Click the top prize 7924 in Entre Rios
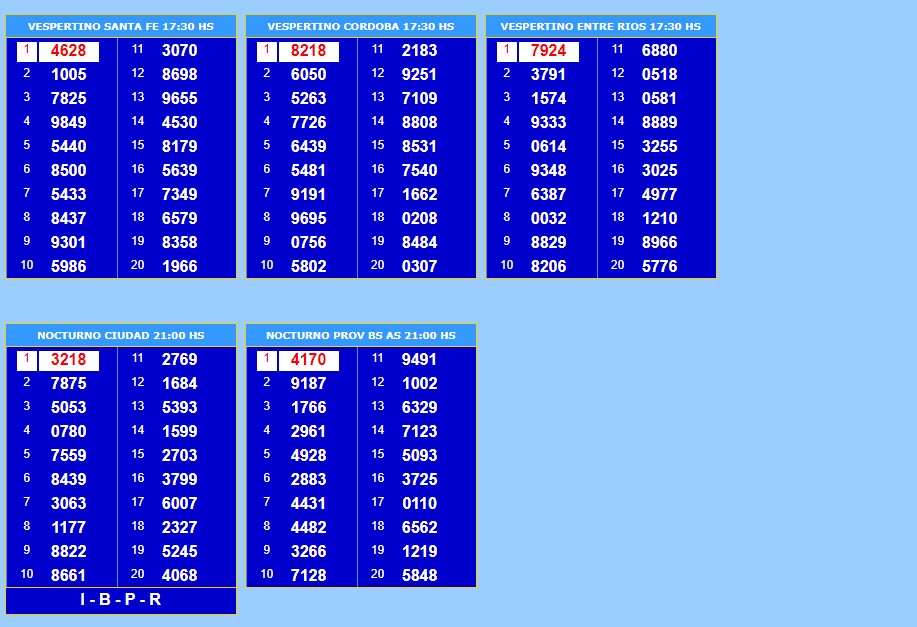Screen dimensions: 917x627 548,51
